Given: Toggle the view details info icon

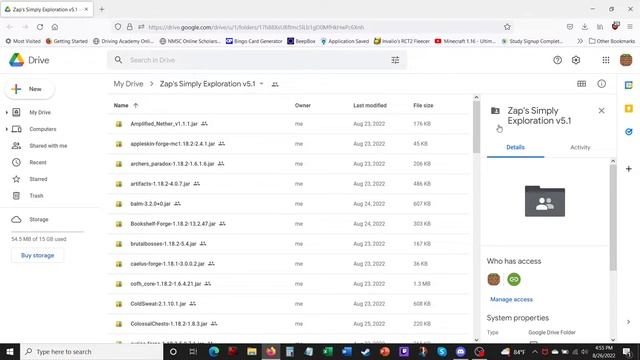Looking at the screenshot, I should click(602, 84).
